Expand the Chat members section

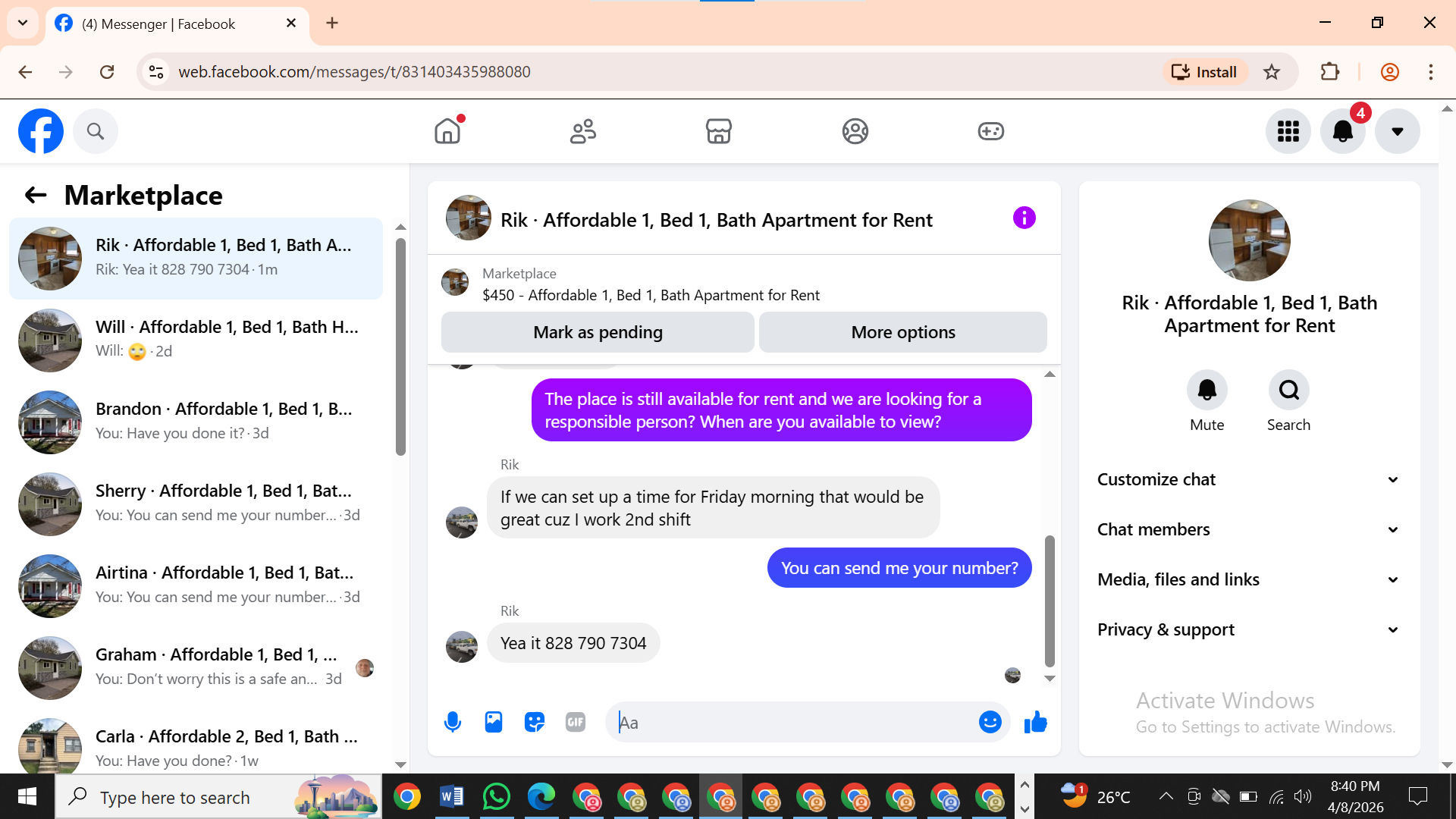pos(1249,529)
